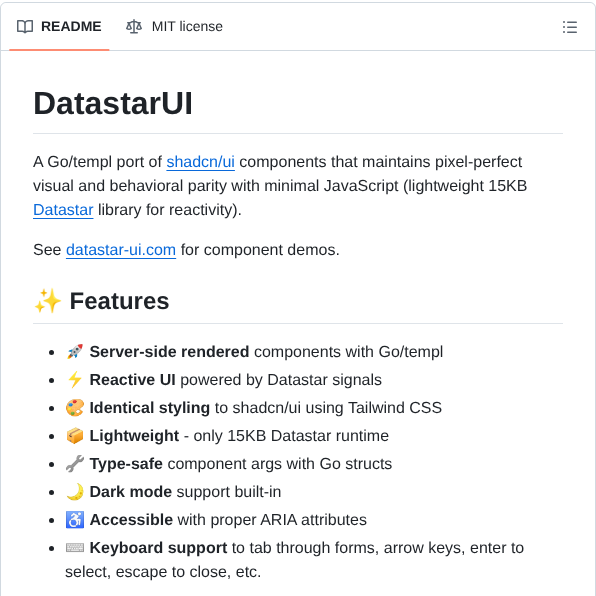596x596 pixels.
Task: Click 'for component demos.' text
Action: tap(260, 250)
